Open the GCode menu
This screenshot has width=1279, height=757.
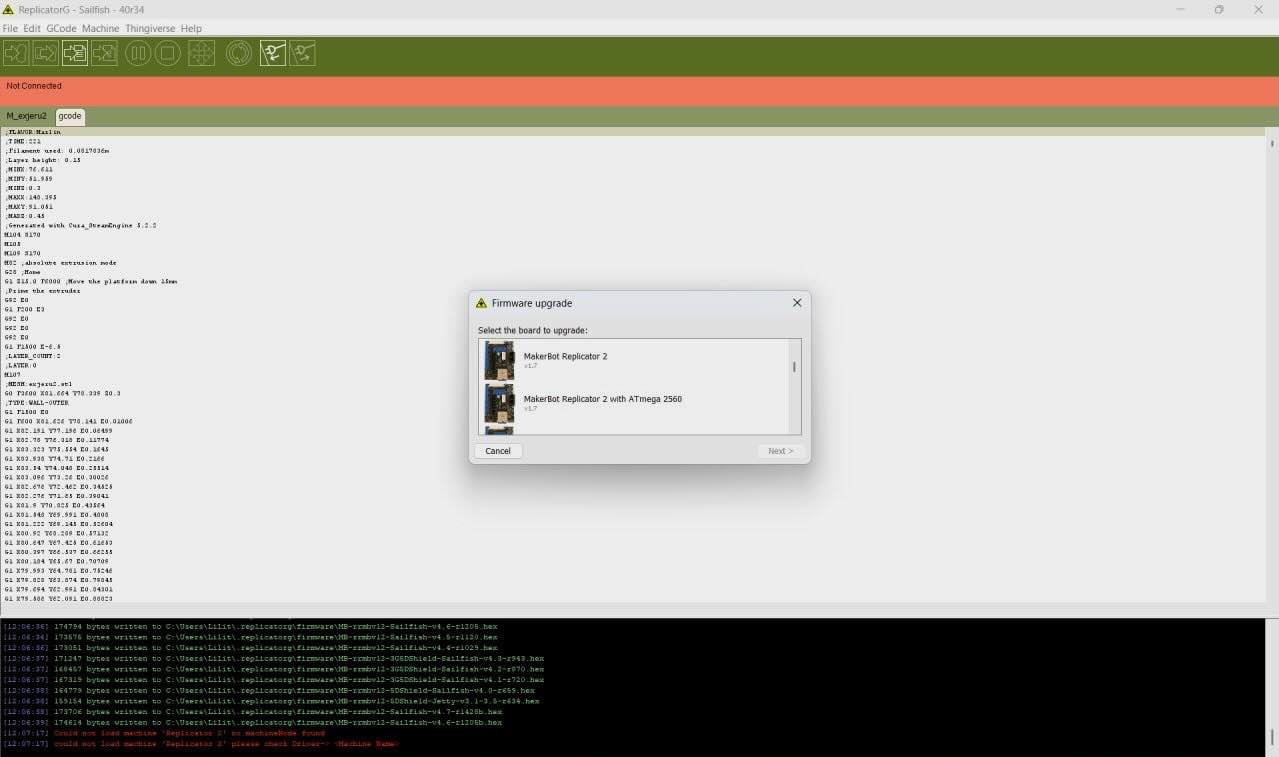click(x=61, y=29)
